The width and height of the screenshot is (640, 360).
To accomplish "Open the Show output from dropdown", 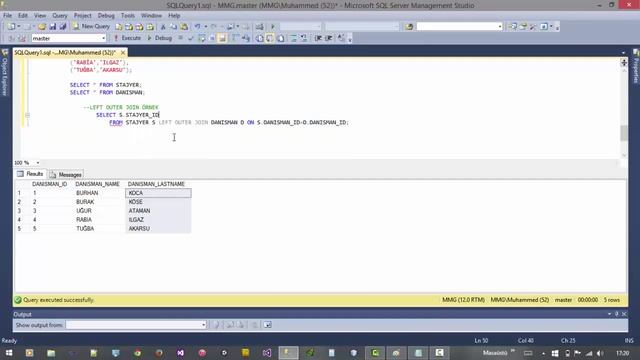I will click(x=203, y=325).
